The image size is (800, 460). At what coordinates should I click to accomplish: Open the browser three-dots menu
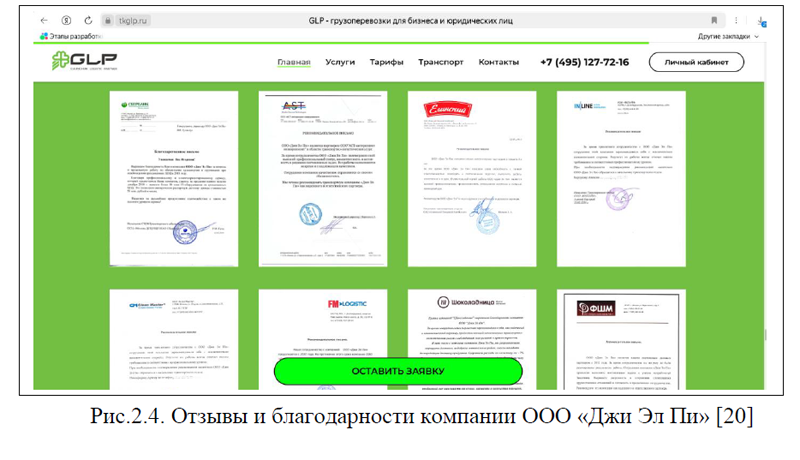736,20
